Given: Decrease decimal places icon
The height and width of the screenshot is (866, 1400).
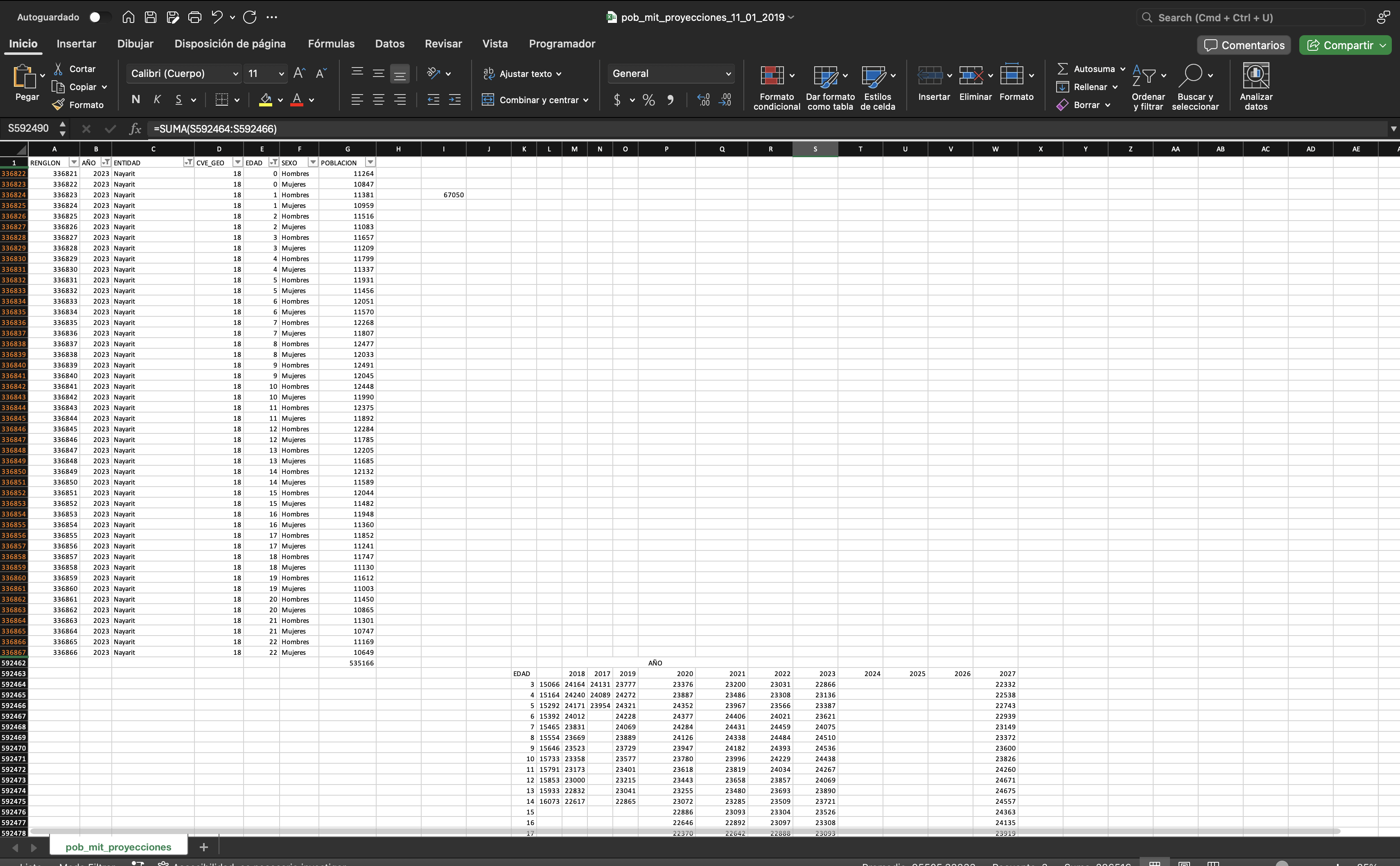Looking at the screenshot, I should (725, 100).
